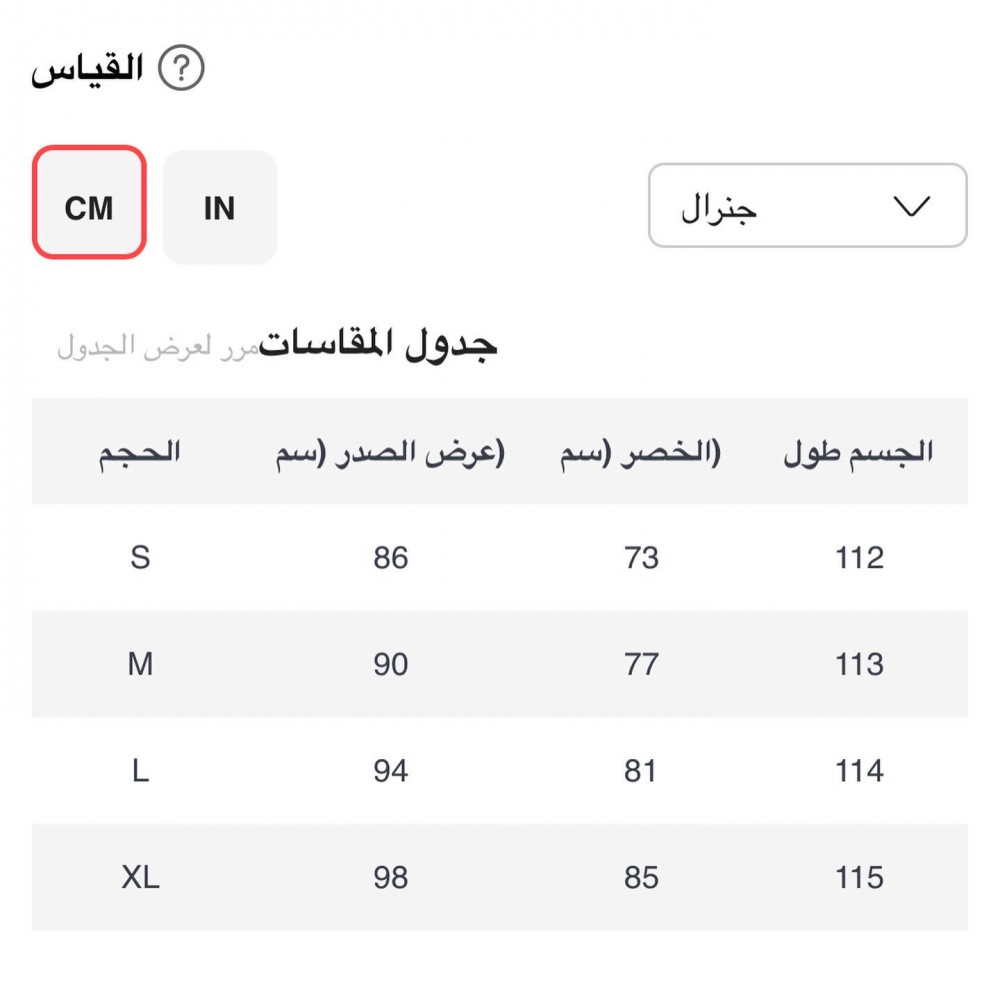Click the question mark help icon
1000x1000 pixels.
pos(181,70)
